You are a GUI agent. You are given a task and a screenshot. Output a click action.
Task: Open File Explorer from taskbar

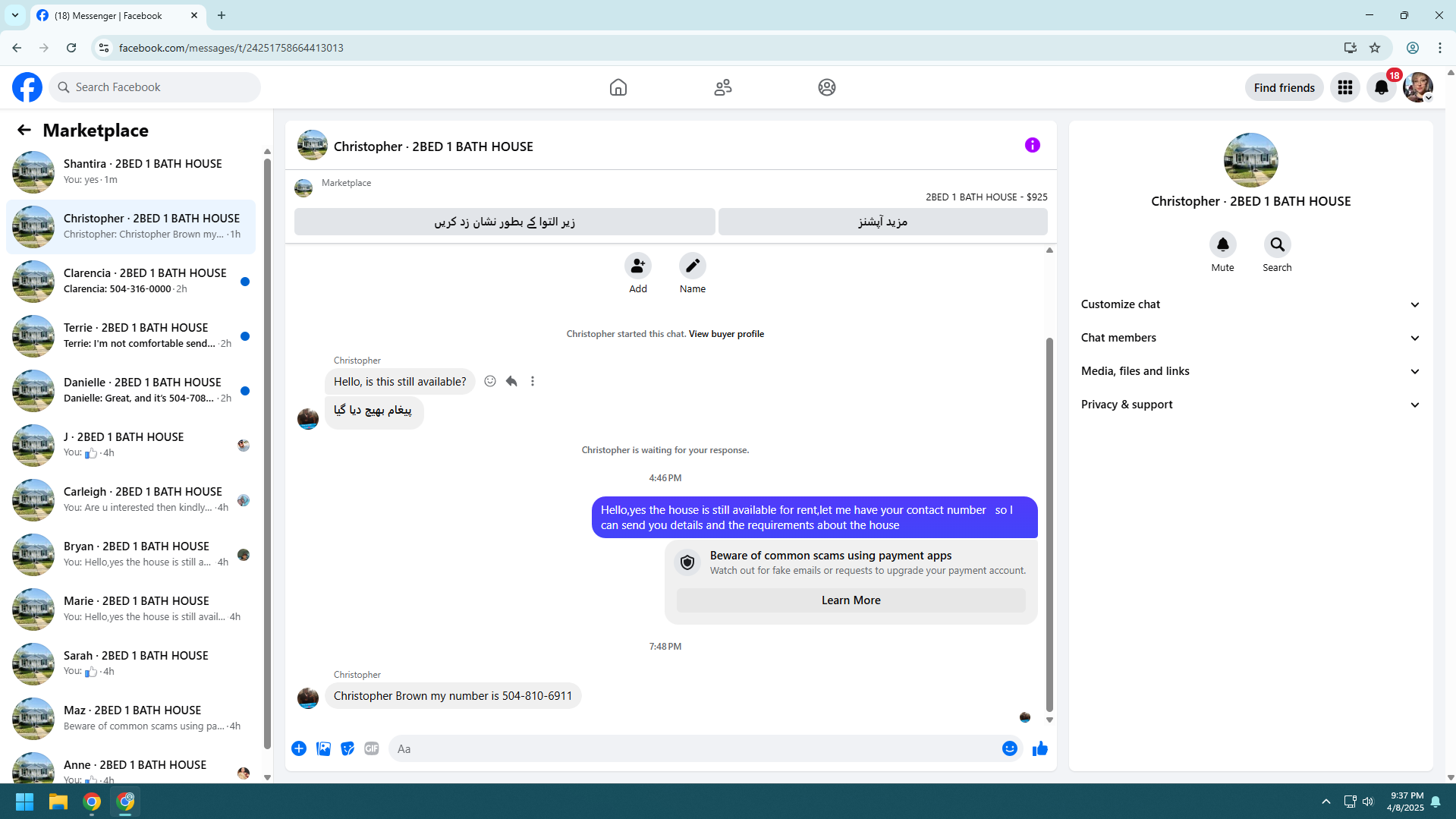point(58,802)
